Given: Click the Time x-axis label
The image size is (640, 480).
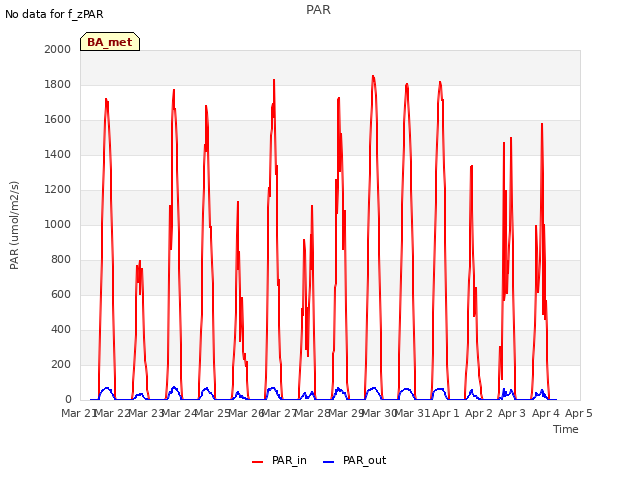Looking at the screenshot, I should (566, 429).
